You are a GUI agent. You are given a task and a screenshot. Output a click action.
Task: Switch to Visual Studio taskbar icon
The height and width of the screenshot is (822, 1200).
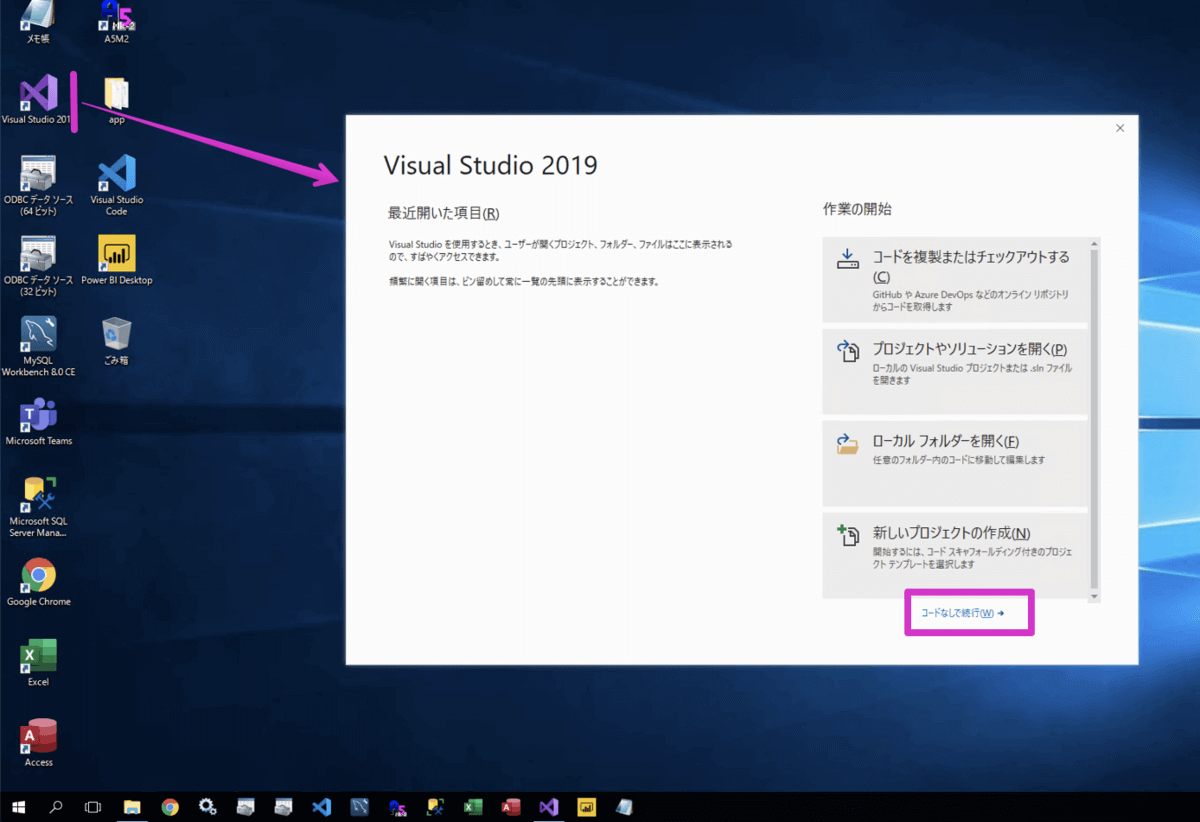[548, 807]
